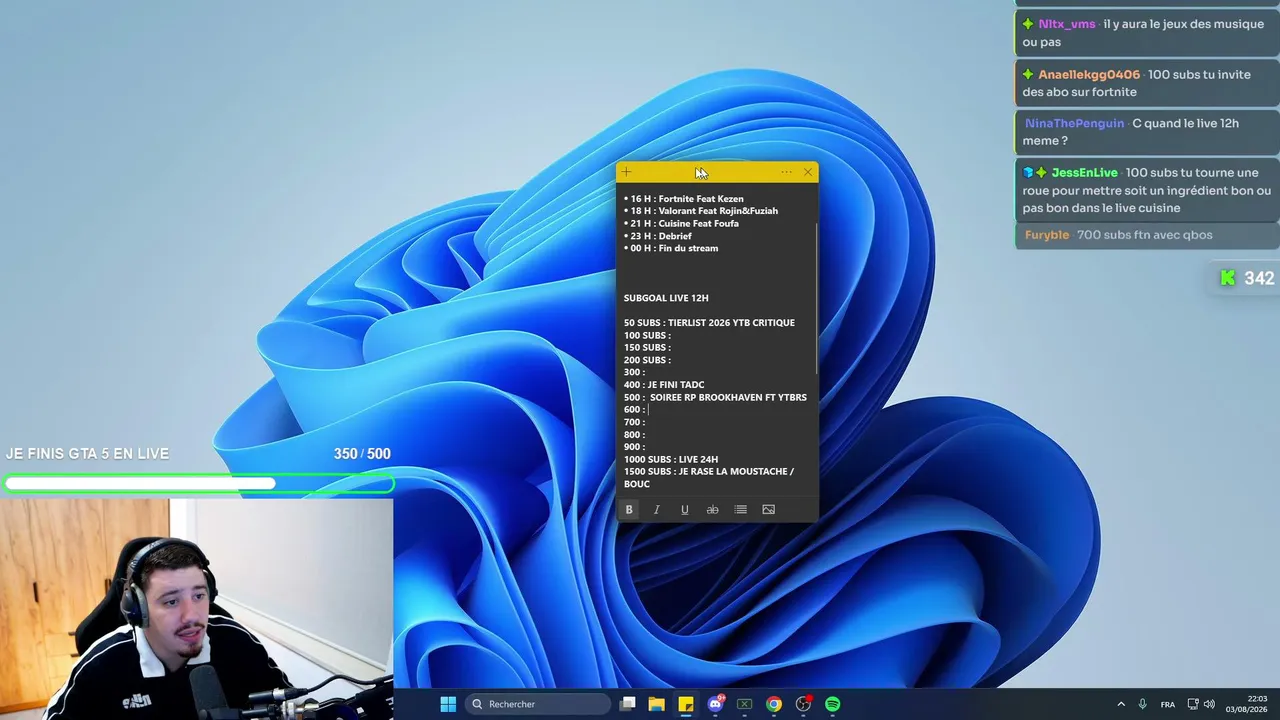Viewport: 1280px width, 720px height.
Task: Toggle underline formatting in the sticky note
Action: [x=685, y=510]
